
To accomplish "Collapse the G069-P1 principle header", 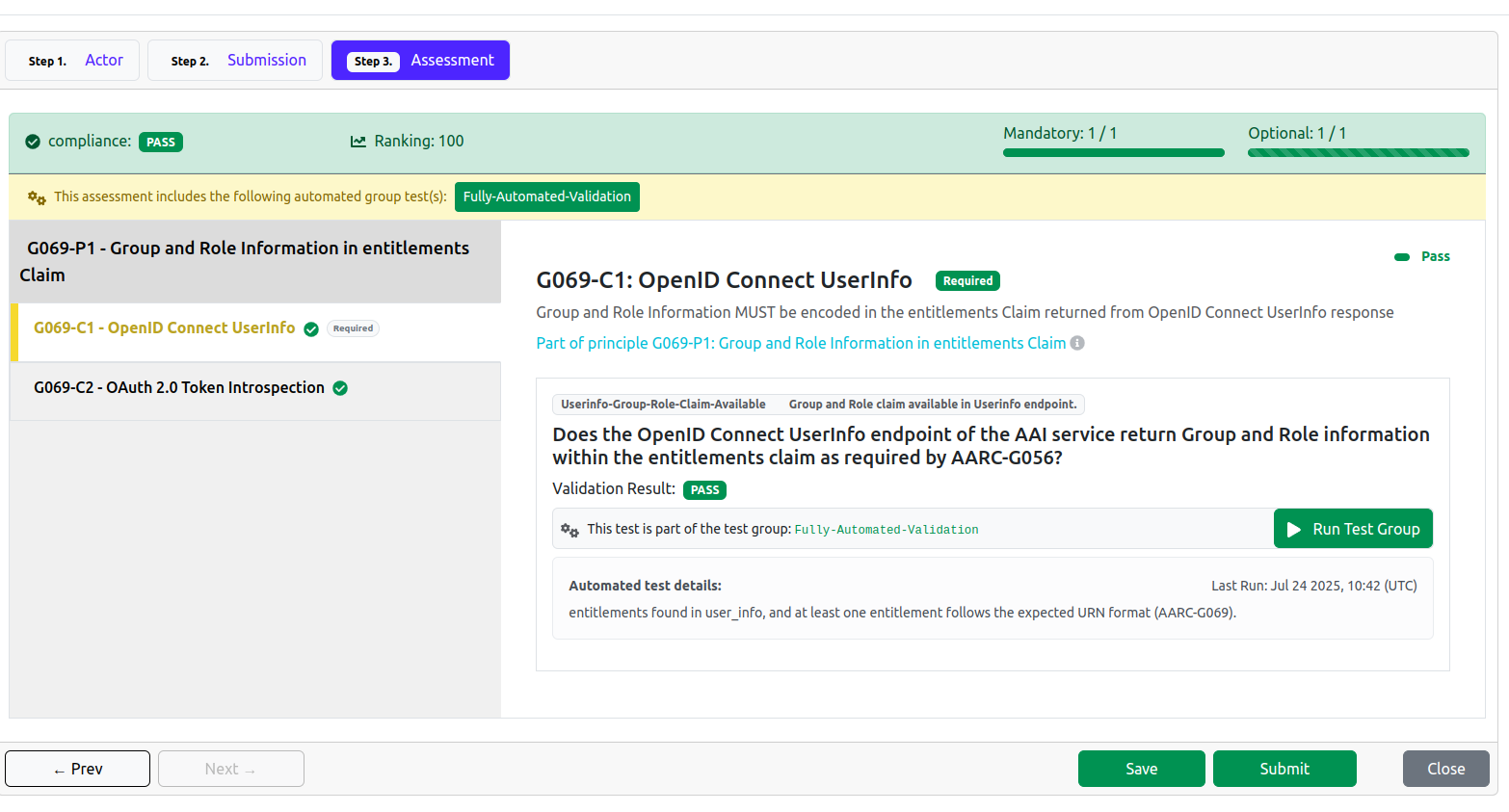I will tap(255, 262).
